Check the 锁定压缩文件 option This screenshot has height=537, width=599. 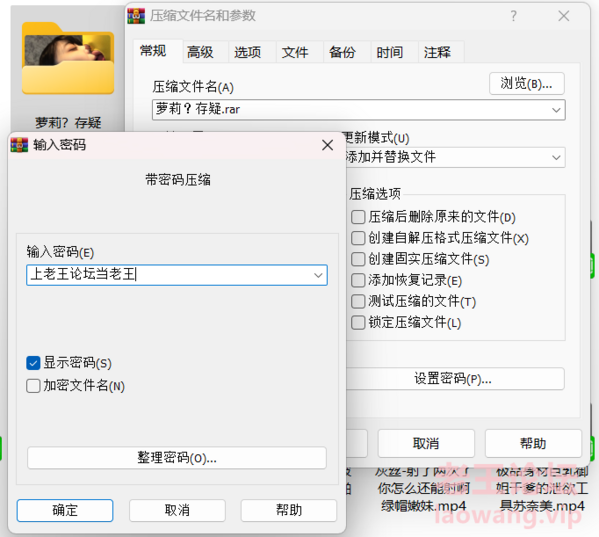coord(358,322)
